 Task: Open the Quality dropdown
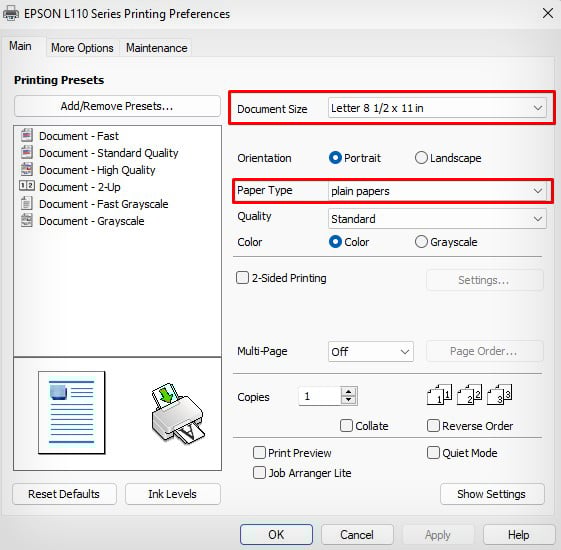tap(437, 219)
